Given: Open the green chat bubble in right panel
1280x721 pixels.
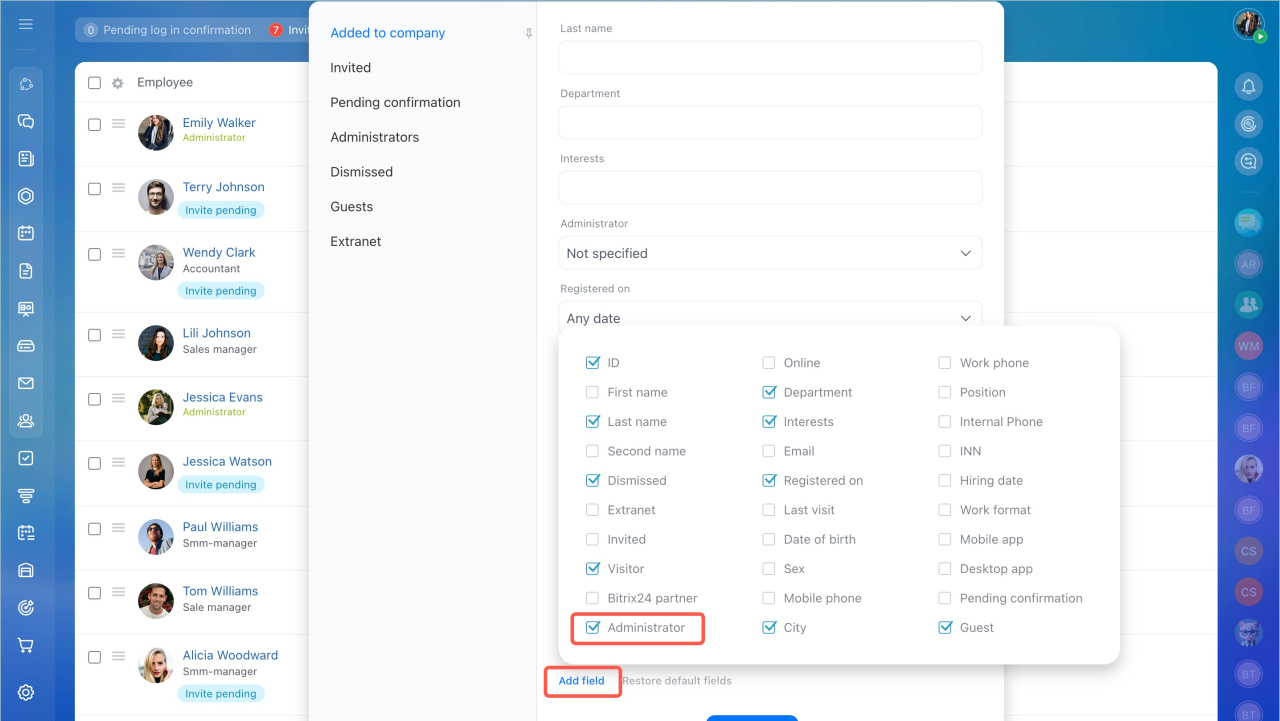Looking at the screenshot, I should (x=1248, y=222).
